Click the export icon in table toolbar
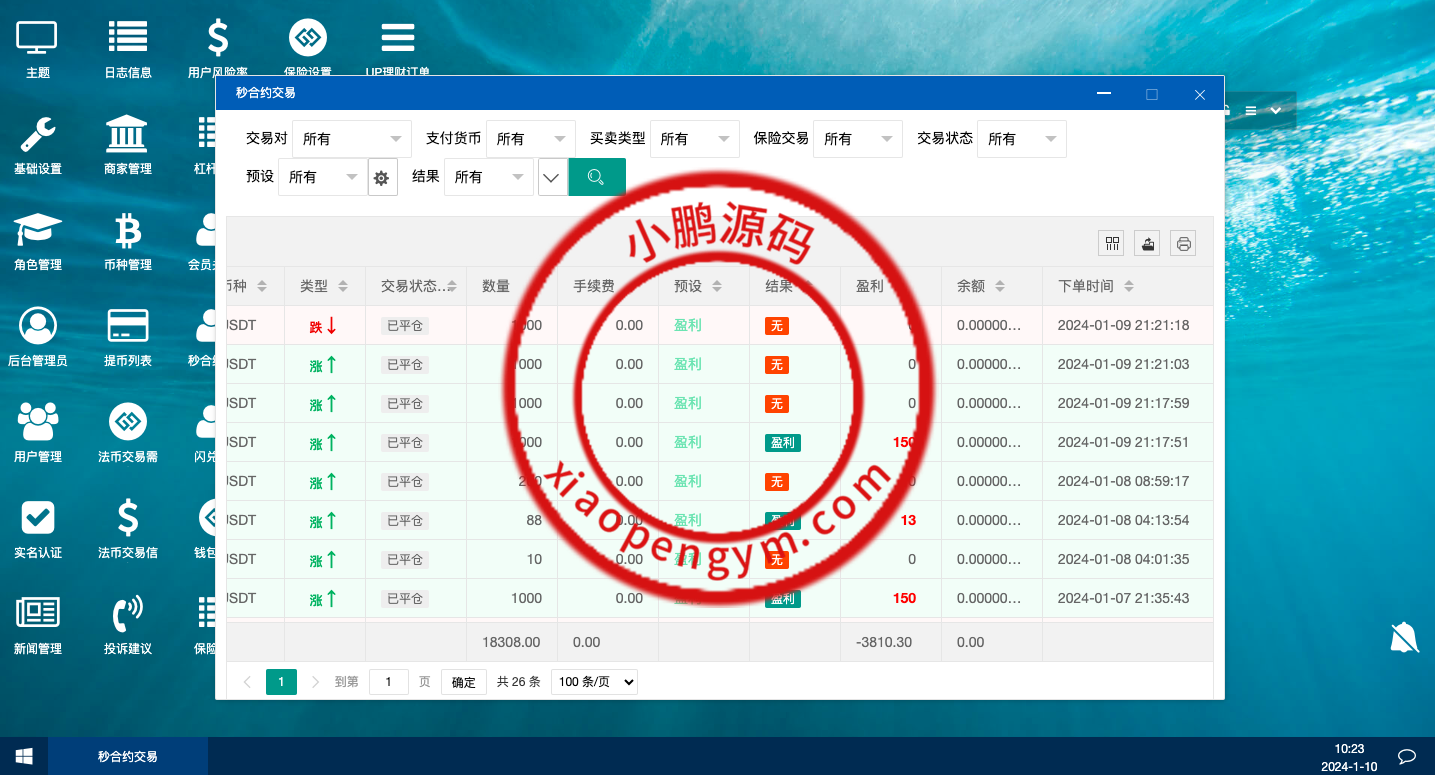Viewport: 1435px width, 775px height. pyautogui.click(x=1147, y=243)
